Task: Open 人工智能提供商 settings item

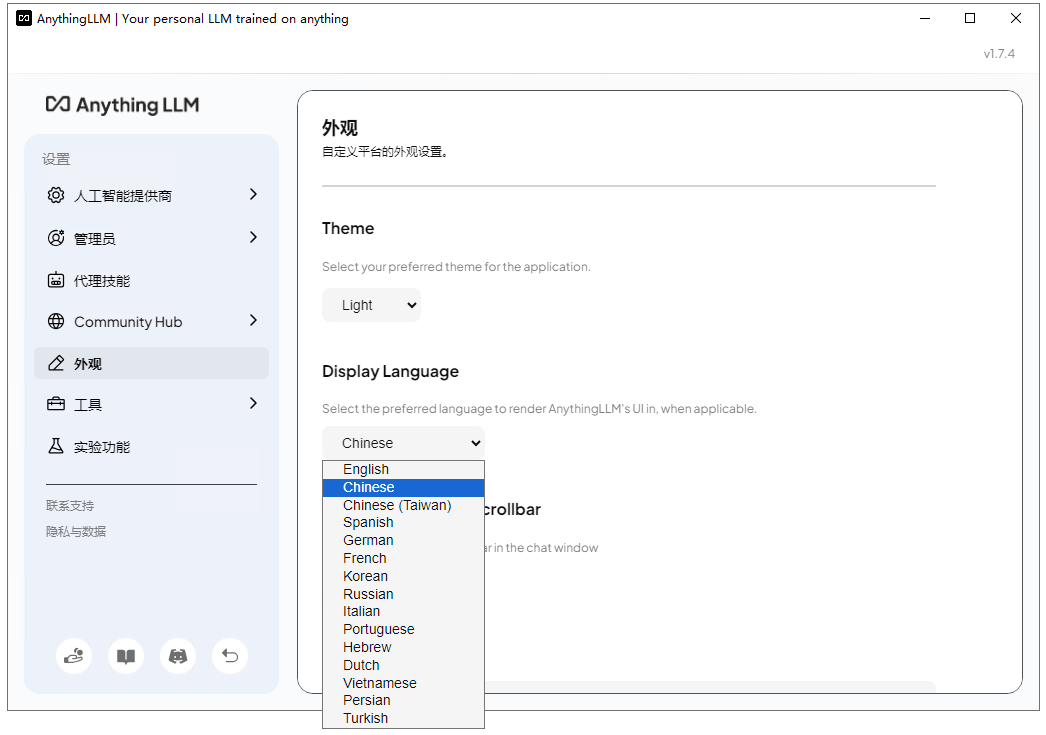Action: click(x=151, y=195)
